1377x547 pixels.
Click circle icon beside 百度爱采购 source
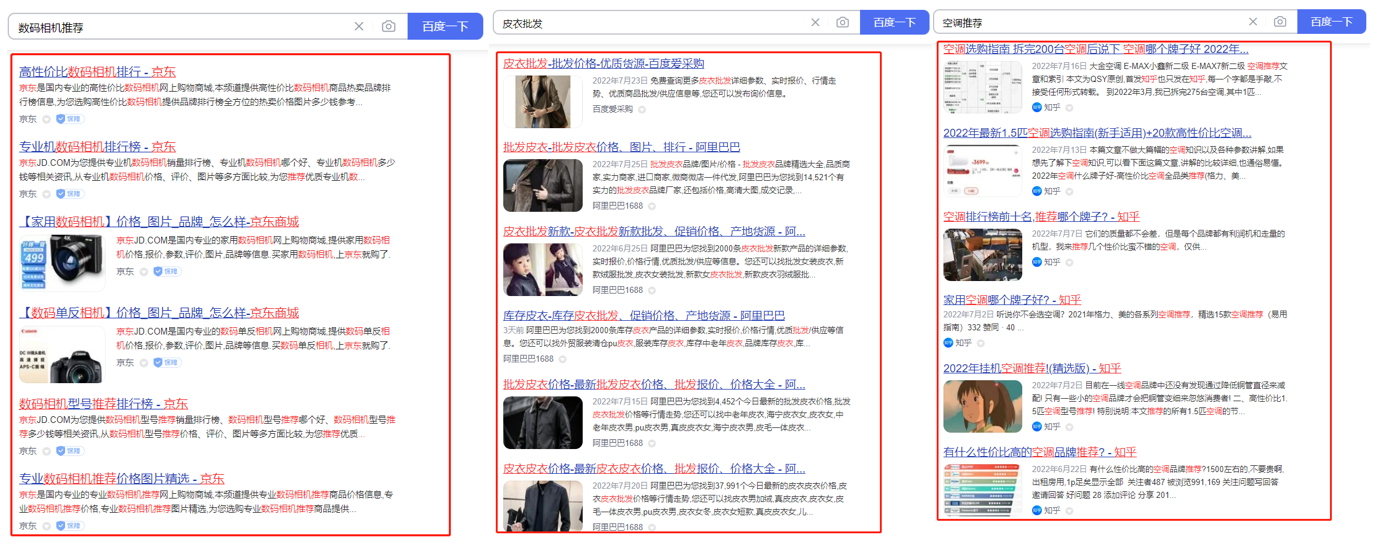coord(642,110)
